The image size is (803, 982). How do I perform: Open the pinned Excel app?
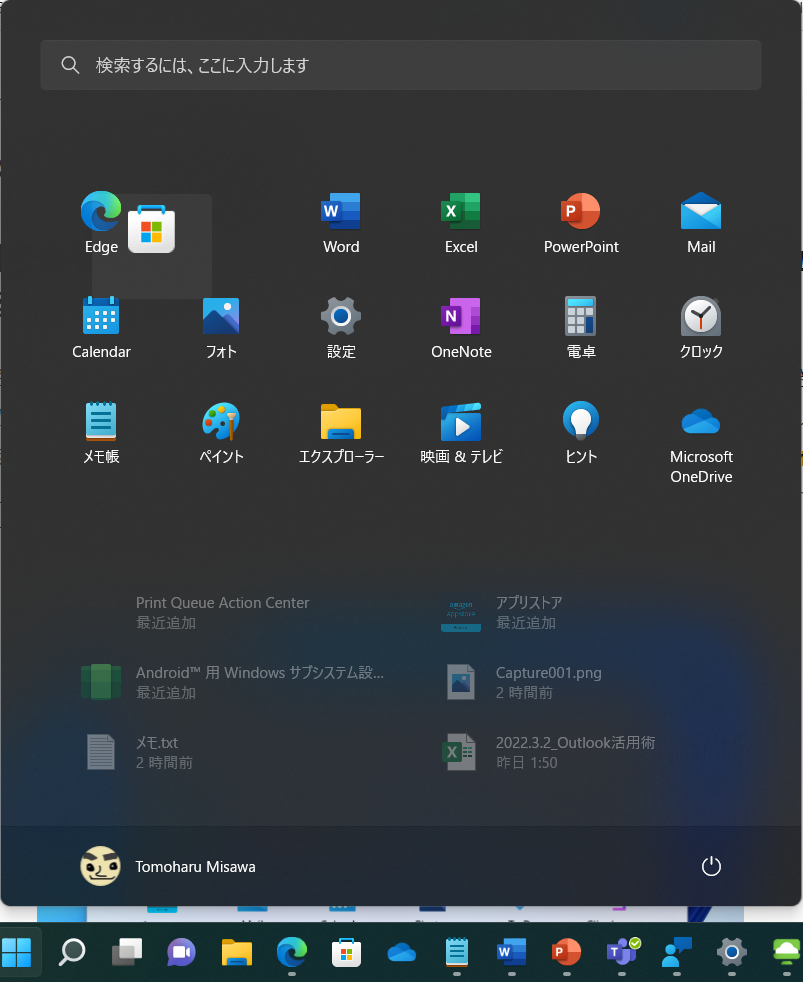tap(461, 223)
